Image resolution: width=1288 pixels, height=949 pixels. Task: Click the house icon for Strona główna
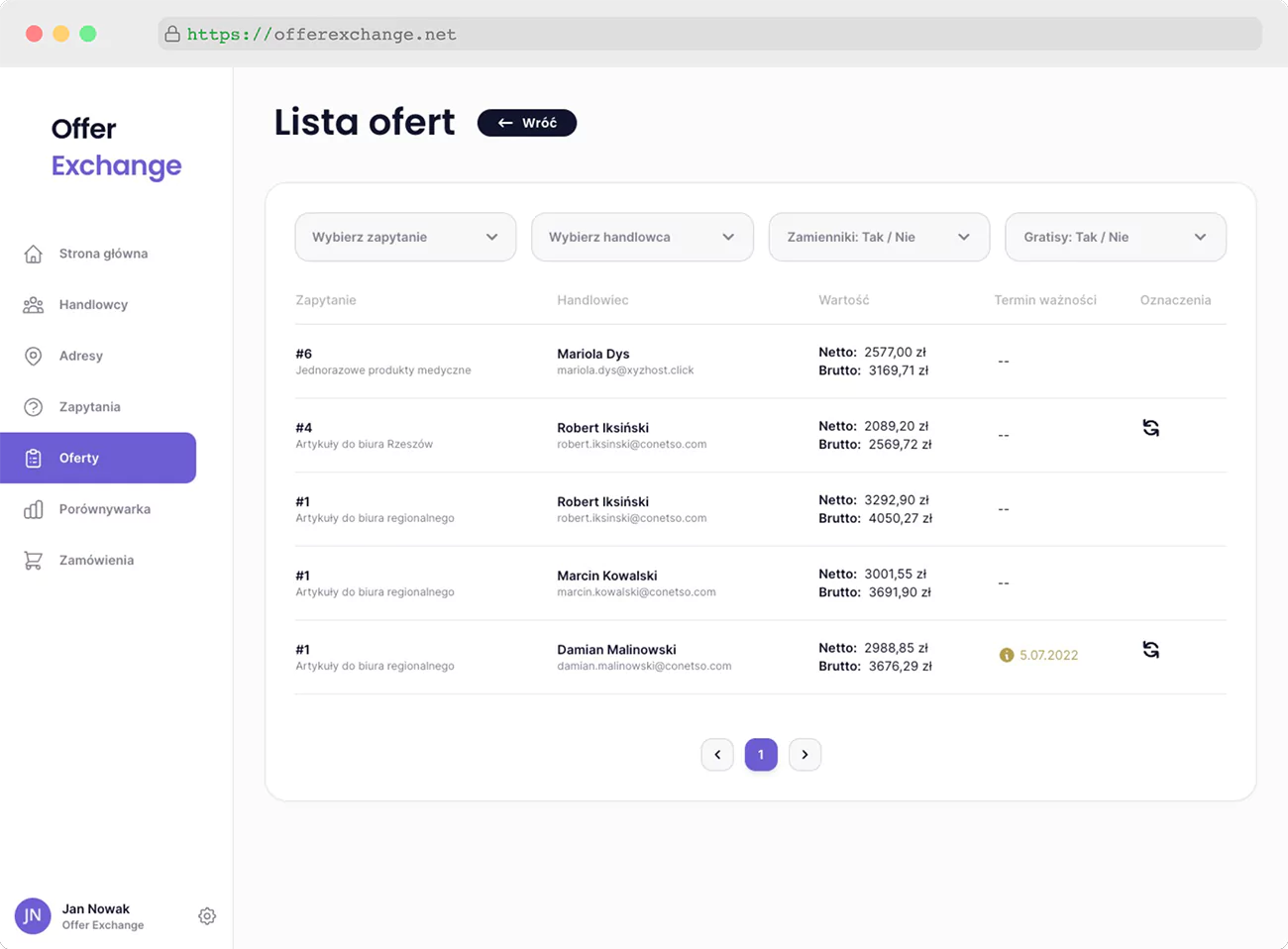(34, 254)
